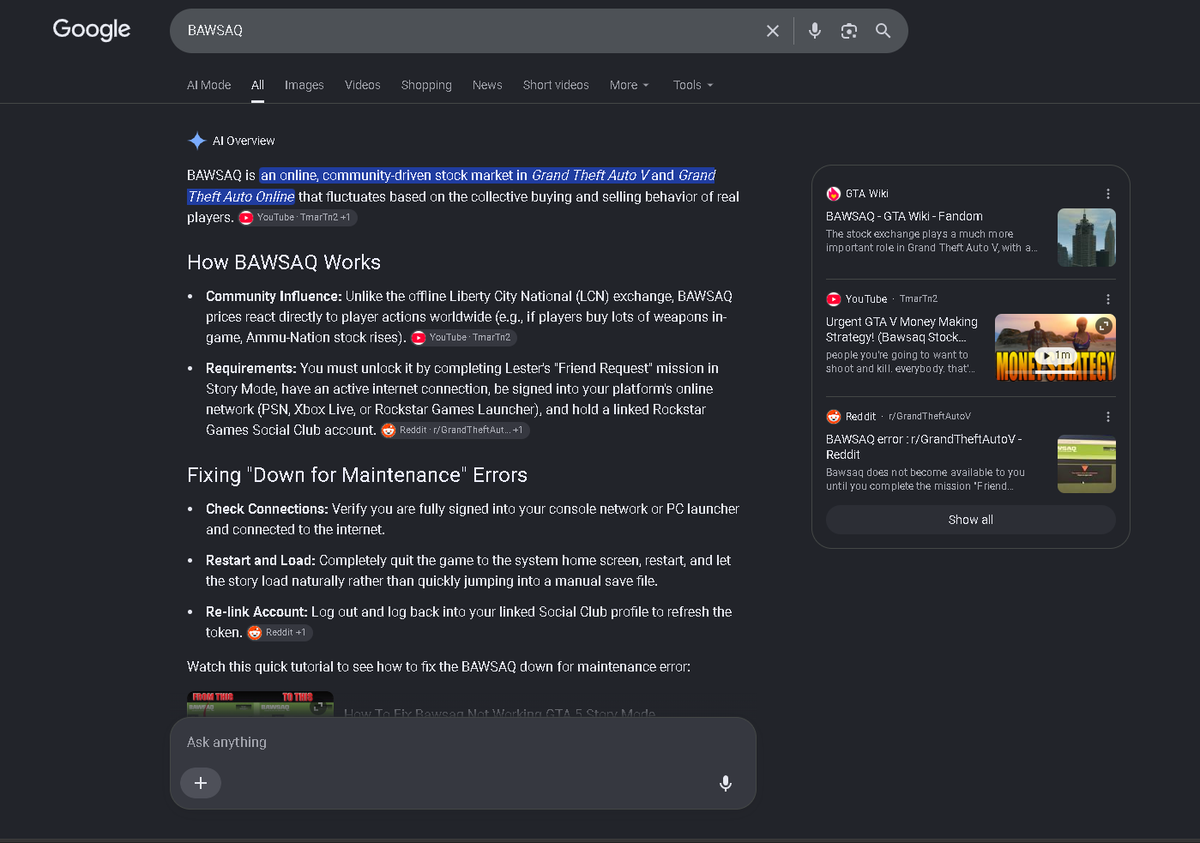Screen dimensions: 1200x843
Task: Open BAWSAQ error Reddit thread link
Action: click(x=923, y=446)
